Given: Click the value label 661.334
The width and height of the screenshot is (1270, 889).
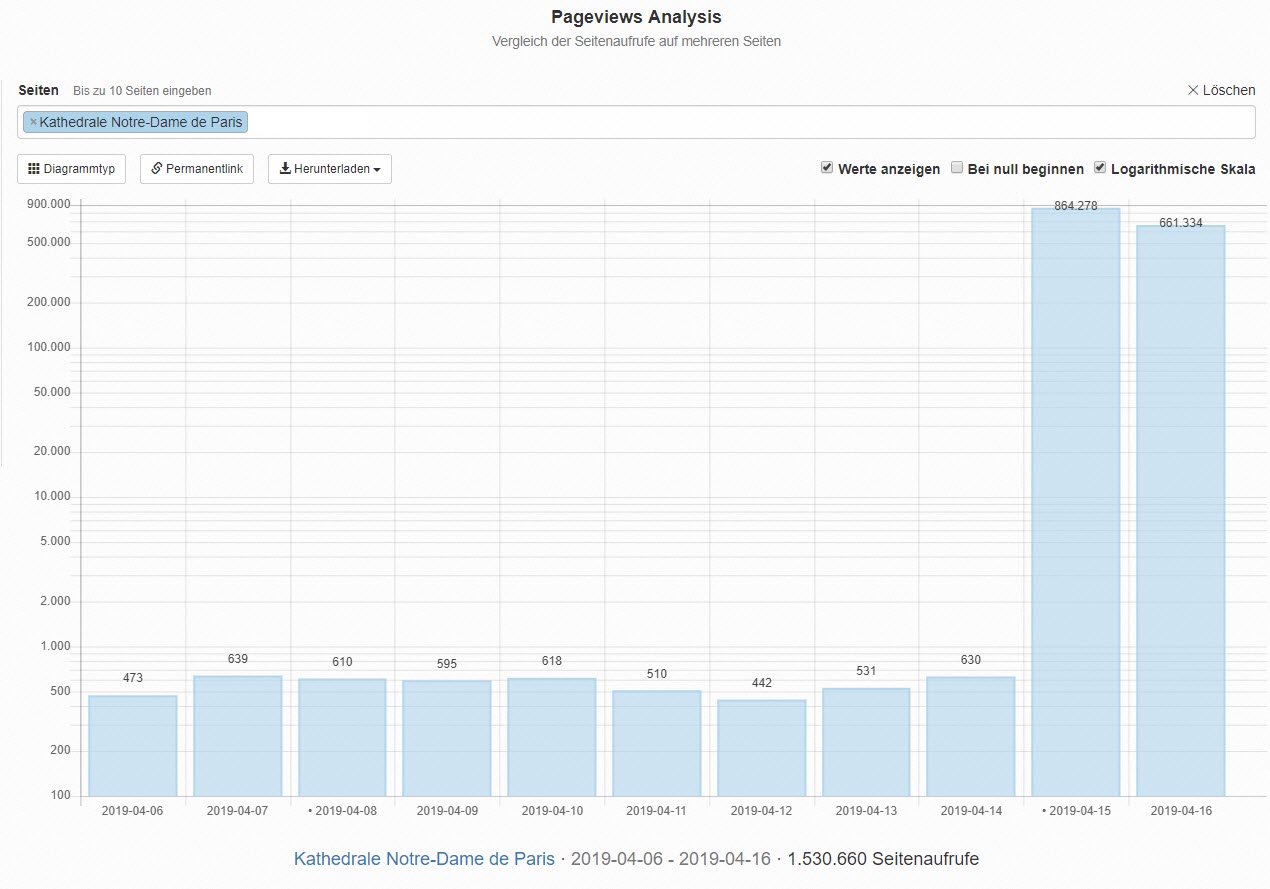Looking at the screenshot, I should (1181, 223).
